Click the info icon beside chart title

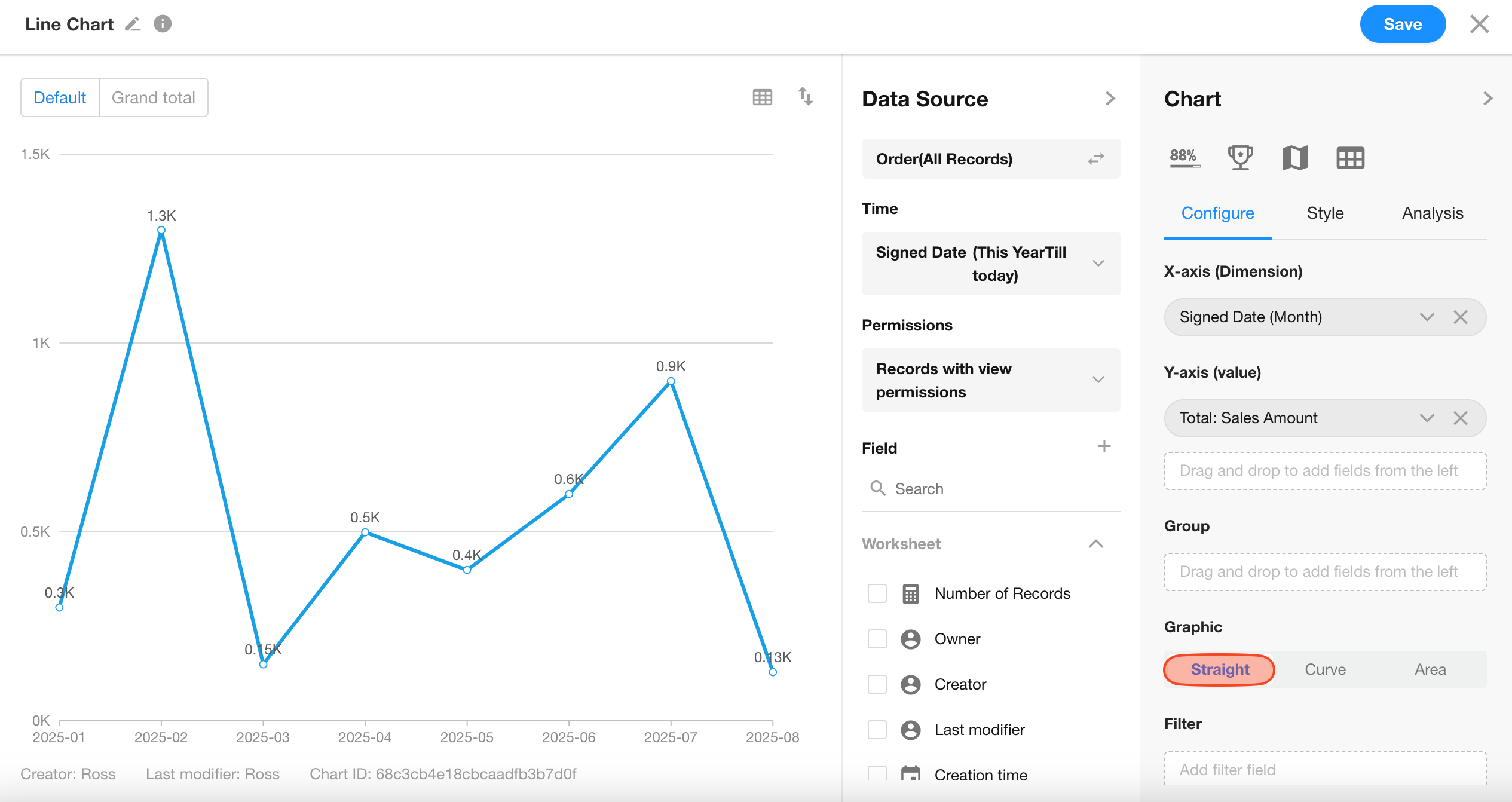pos(163,24)
